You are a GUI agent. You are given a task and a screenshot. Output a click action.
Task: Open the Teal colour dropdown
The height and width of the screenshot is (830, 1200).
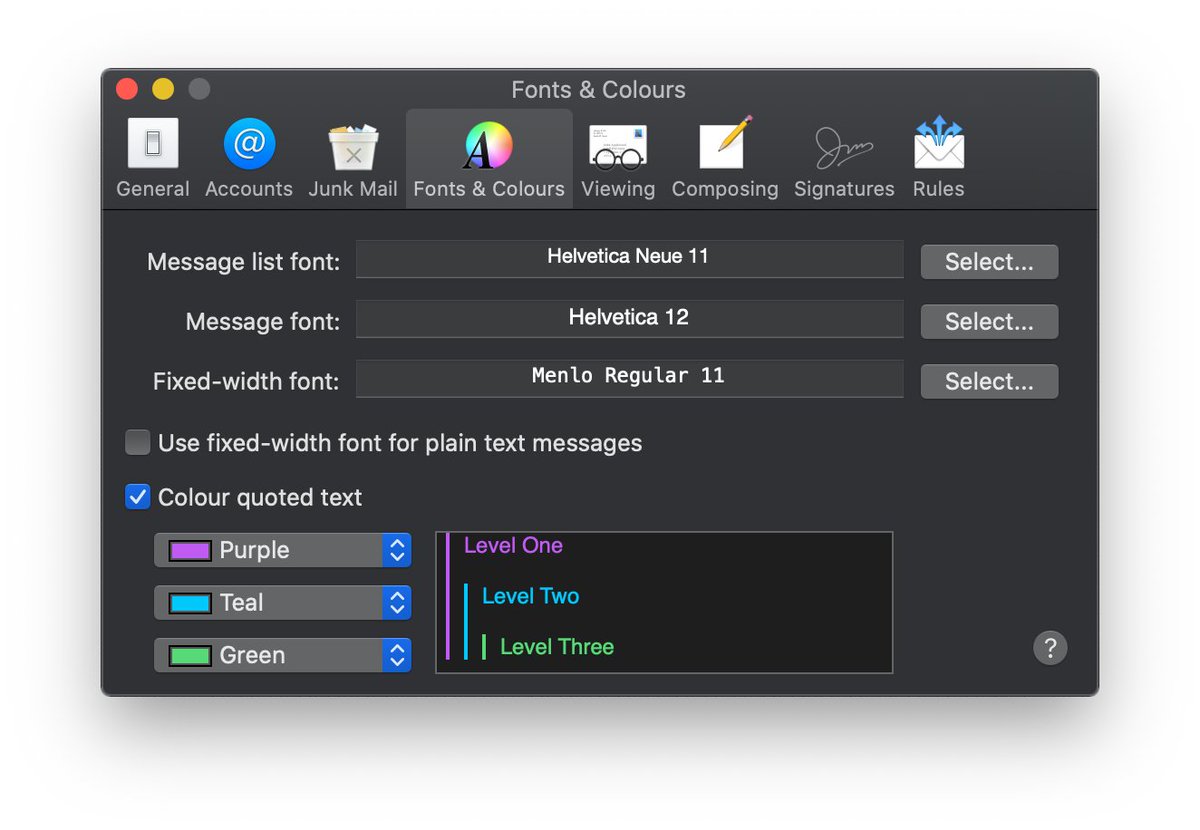click(x=283, y=603)
